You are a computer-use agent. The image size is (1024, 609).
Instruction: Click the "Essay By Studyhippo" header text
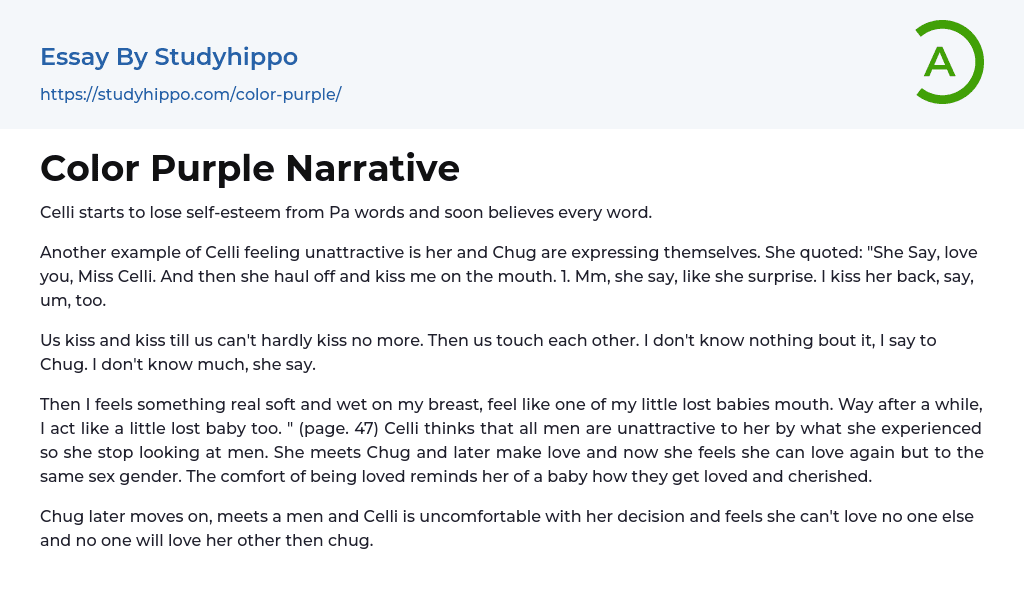coord(169,57)
